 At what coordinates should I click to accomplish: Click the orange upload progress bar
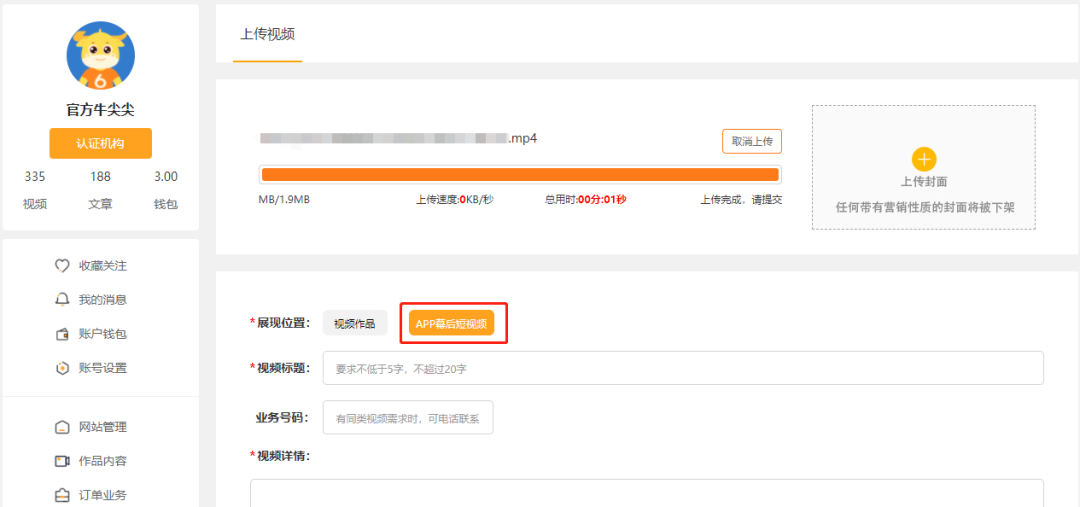click(519, 175)
